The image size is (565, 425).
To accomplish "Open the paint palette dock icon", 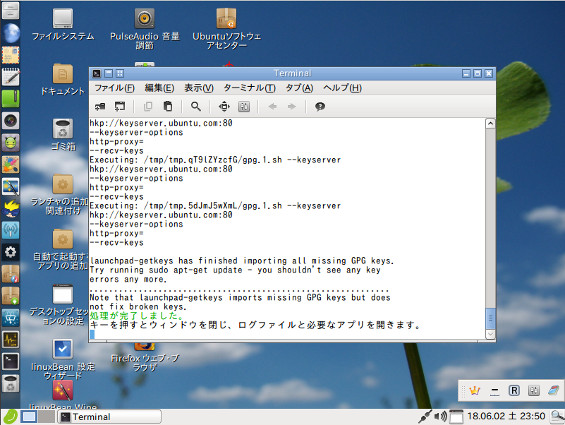I will click(10, 164).
